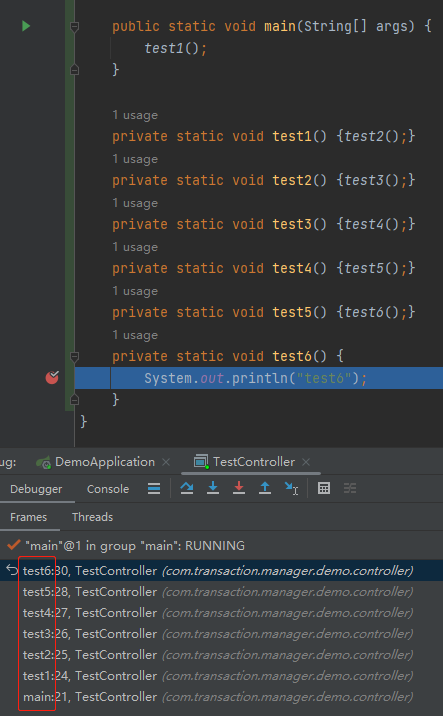This screenshot has height=716, width=443.
Task: Select stack frame test4:27
Action: coord(222,613)
